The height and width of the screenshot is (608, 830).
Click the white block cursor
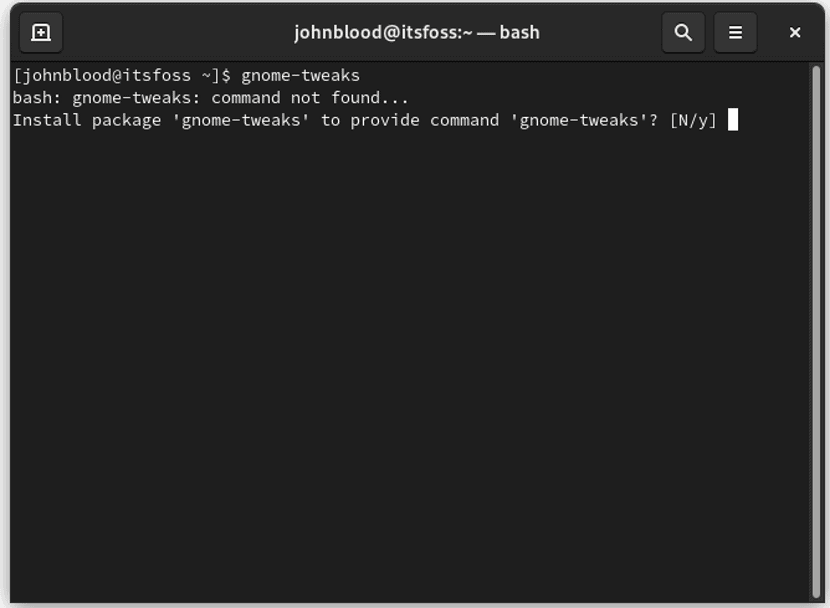[x=733, y=120]
